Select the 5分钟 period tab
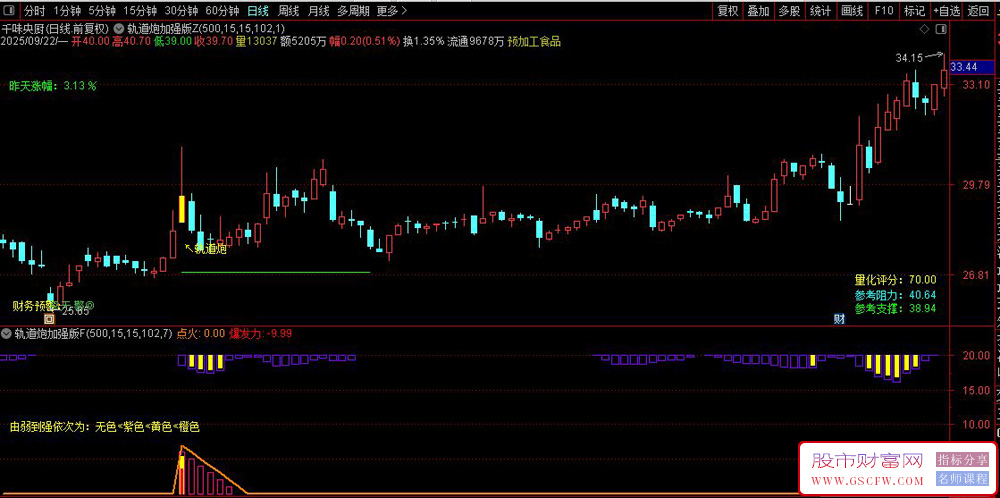1000x498 pixels. 102,10
